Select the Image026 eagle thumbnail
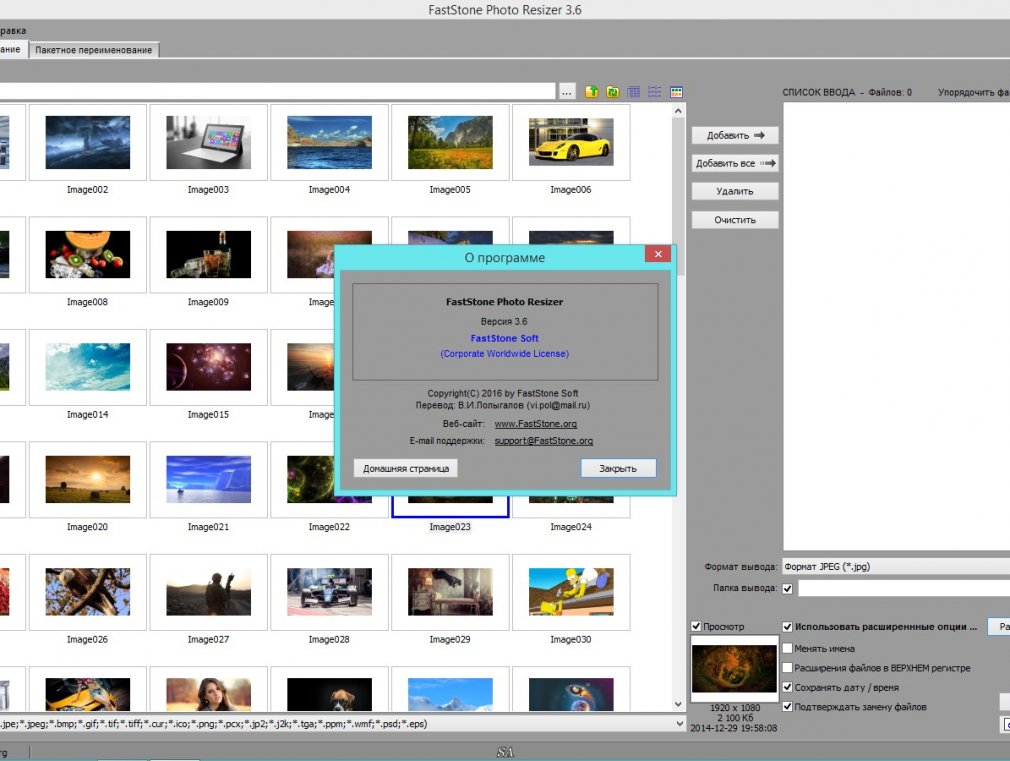This screenshot has height=761, width=1010. (x=88, y=592)
